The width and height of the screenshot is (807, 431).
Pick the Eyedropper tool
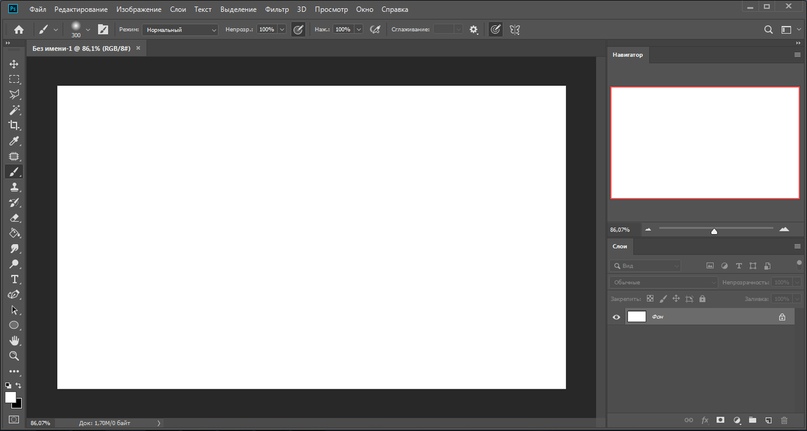14,141
